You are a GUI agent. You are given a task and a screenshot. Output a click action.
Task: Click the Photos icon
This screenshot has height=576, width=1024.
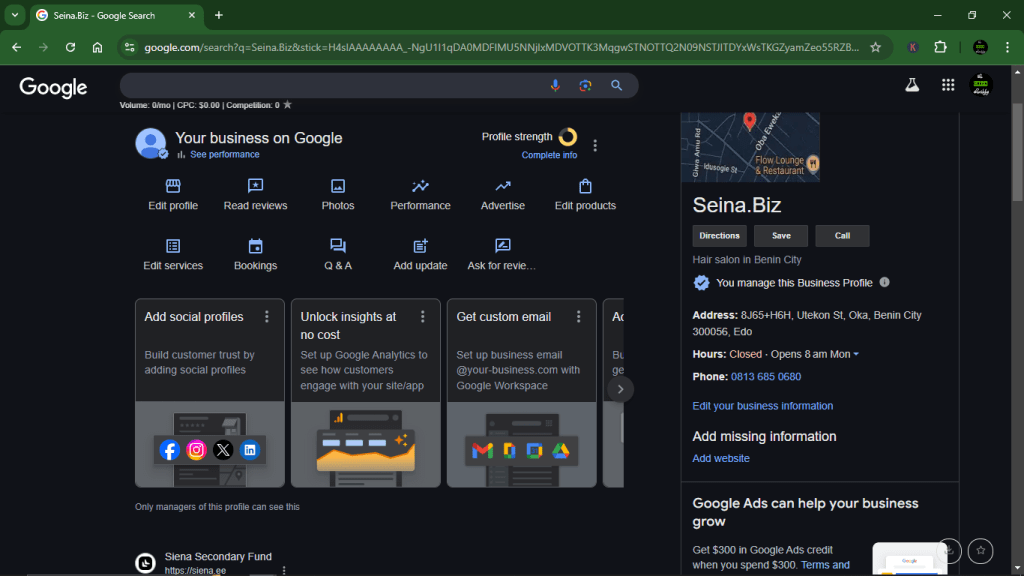[x=338, y=186]
